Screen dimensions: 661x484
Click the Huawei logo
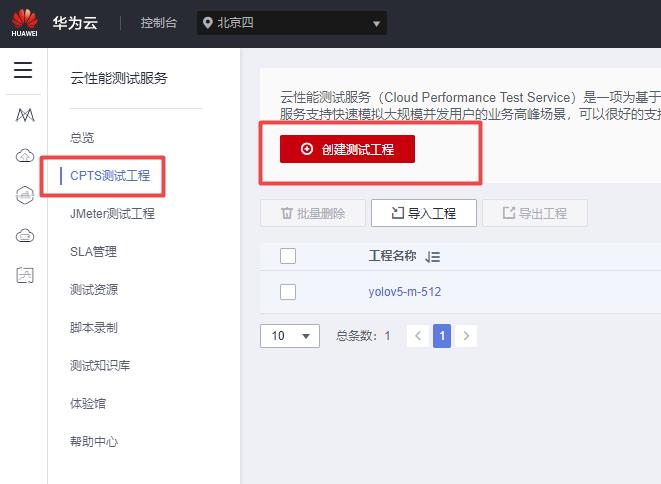click(24, 23)
